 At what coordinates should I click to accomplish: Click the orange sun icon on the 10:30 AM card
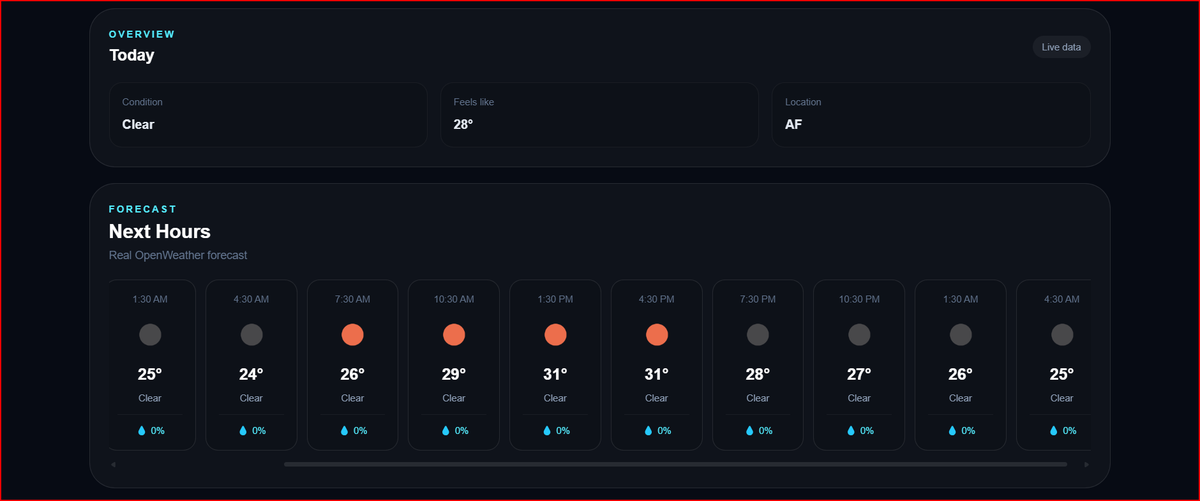(454, 335)
